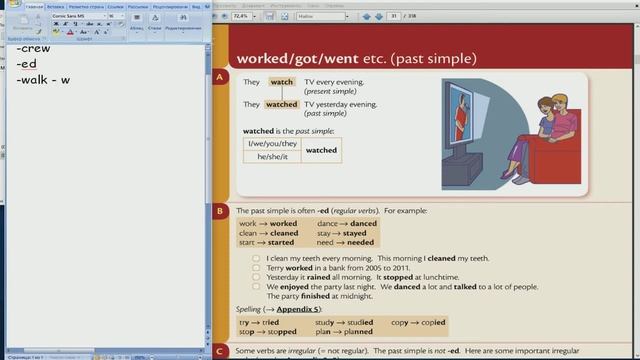
Task: Open the Font dialog launcher
Action: (124, 38)
